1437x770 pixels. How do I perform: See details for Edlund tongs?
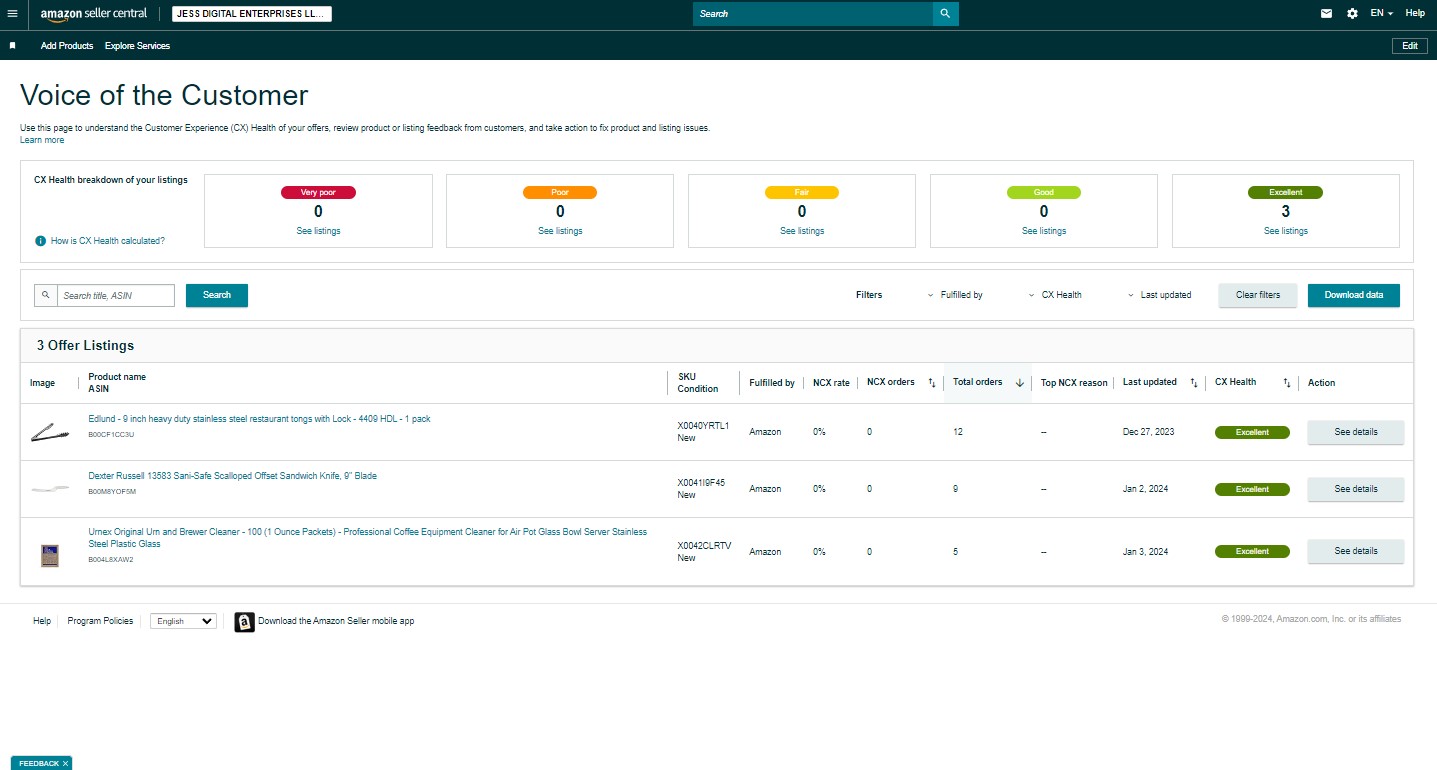(1356, 432)
